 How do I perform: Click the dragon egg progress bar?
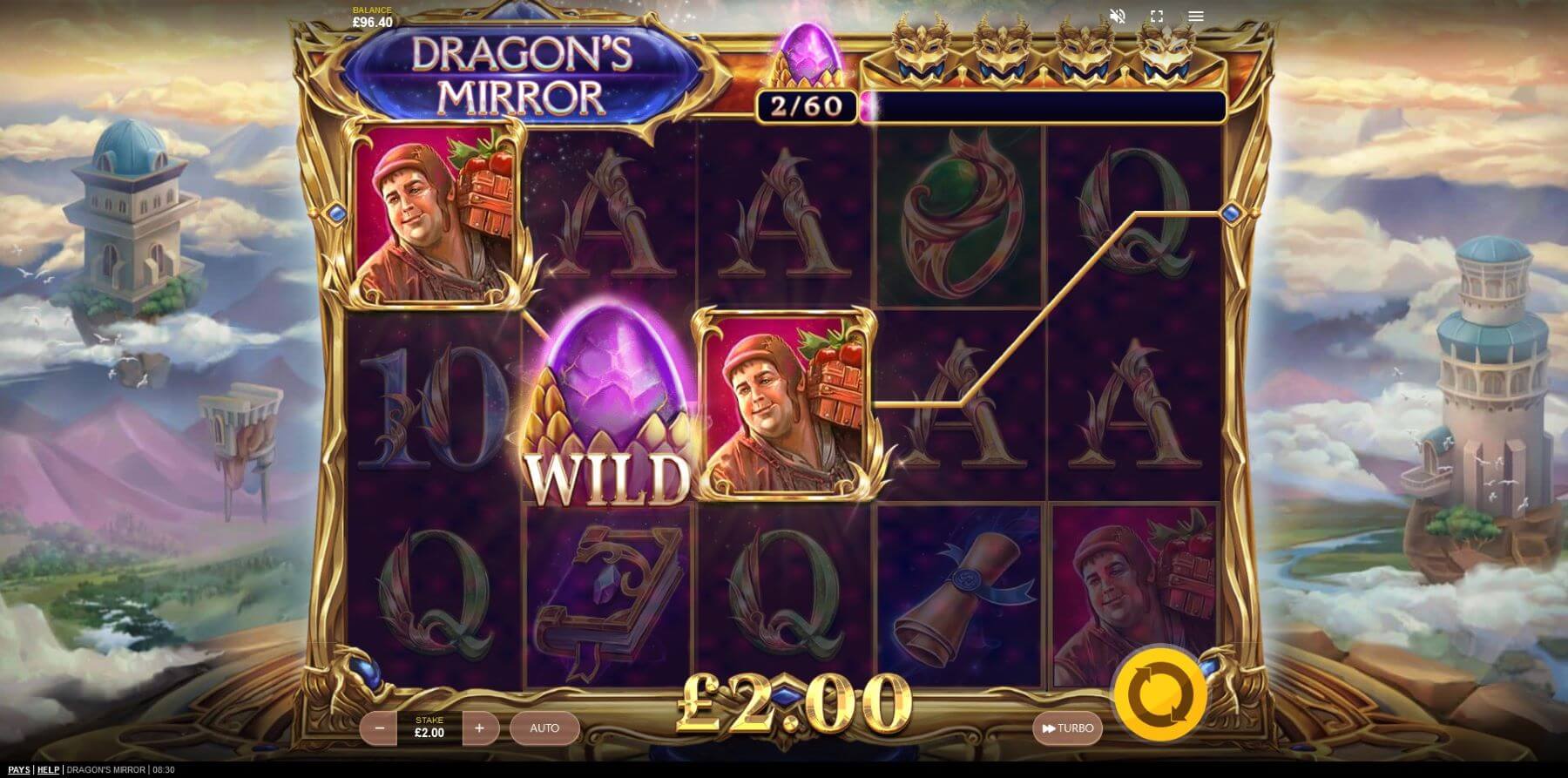pyautogui.click(x=1043, y=106)
